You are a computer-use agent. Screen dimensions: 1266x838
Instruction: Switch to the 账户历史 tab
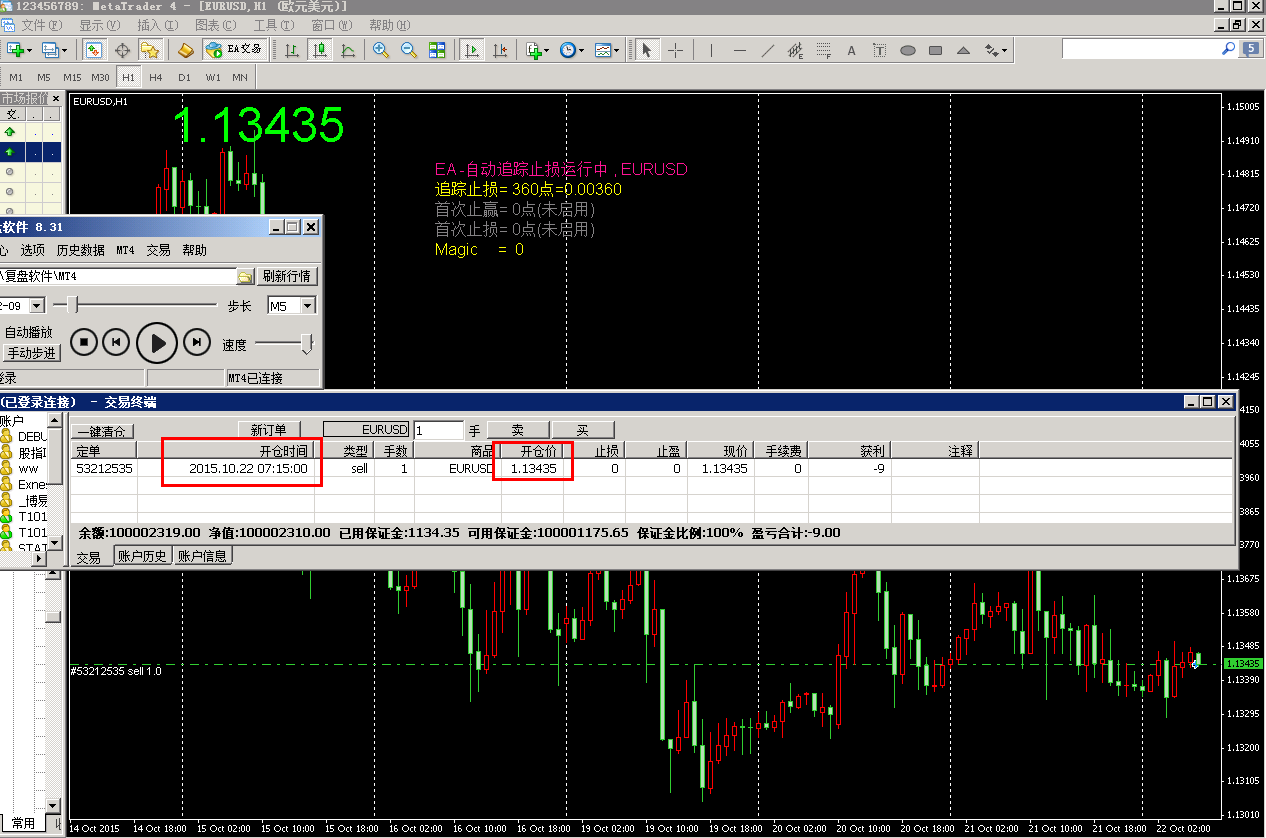pyautogui.click(x=142, y=556)
